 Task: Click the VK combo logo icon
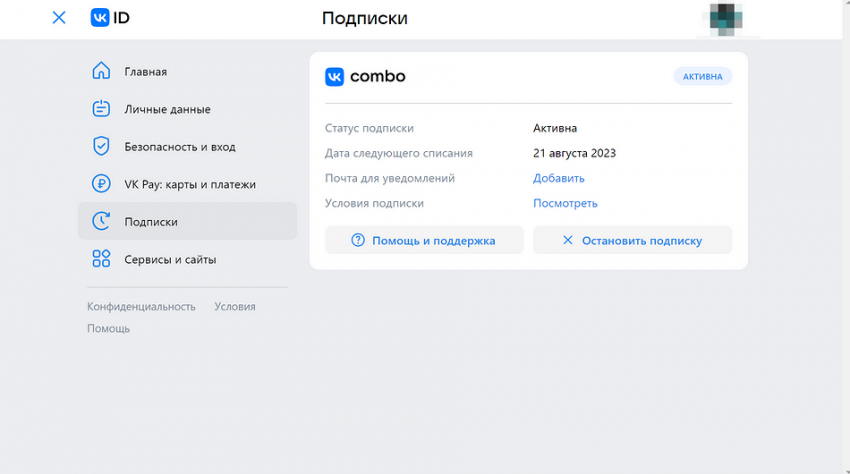click(335, 77)
